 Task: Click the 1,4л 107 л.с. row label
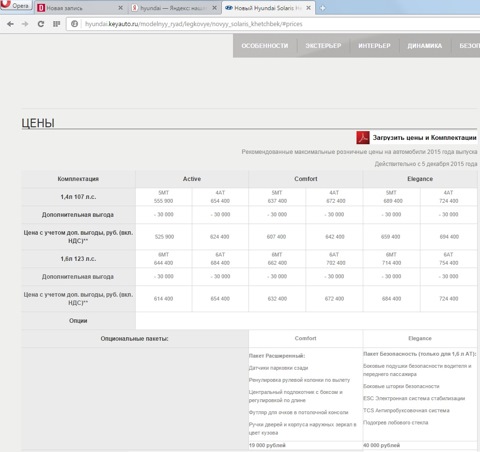pos(78,197)
